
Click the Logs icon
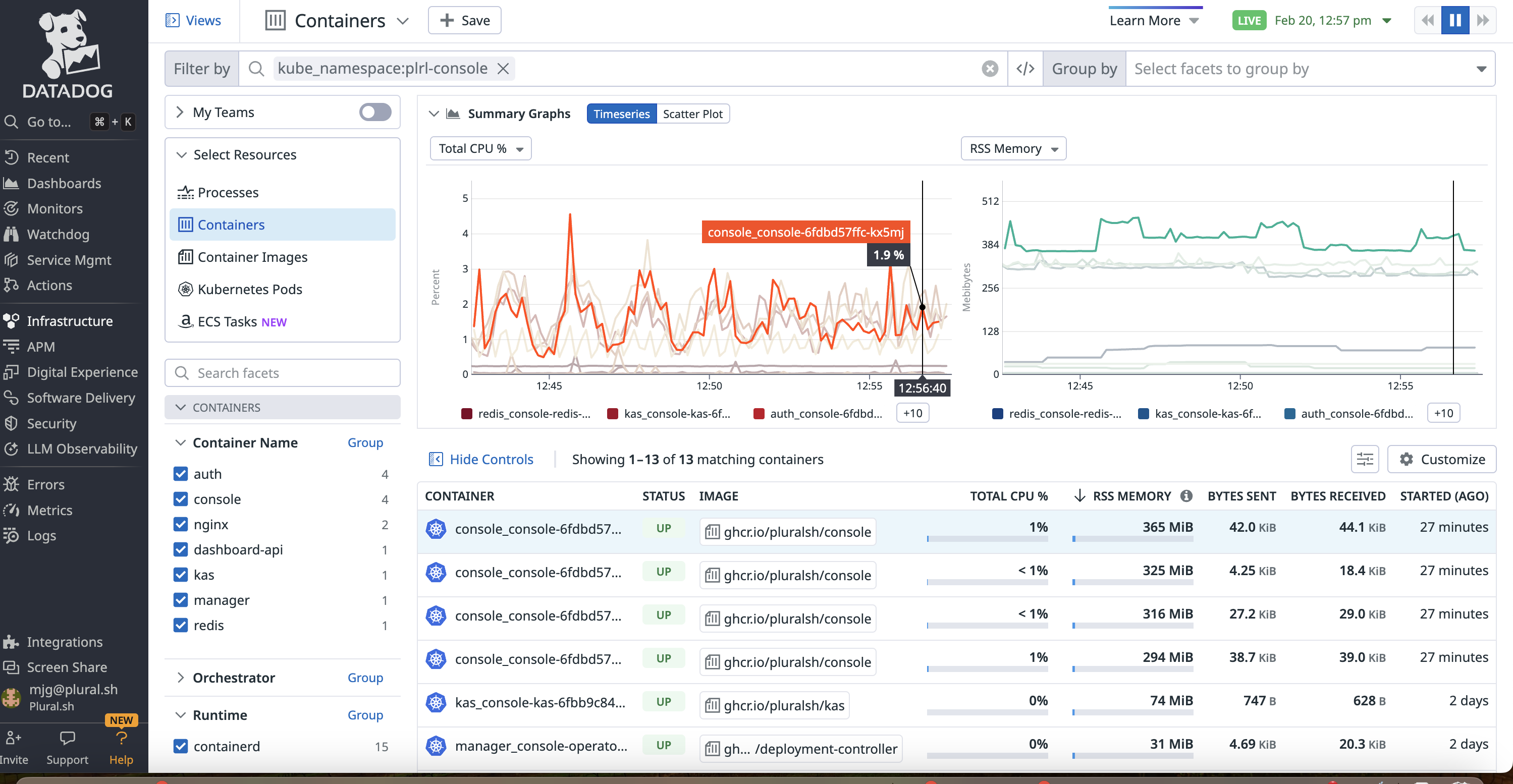(11, 536)
